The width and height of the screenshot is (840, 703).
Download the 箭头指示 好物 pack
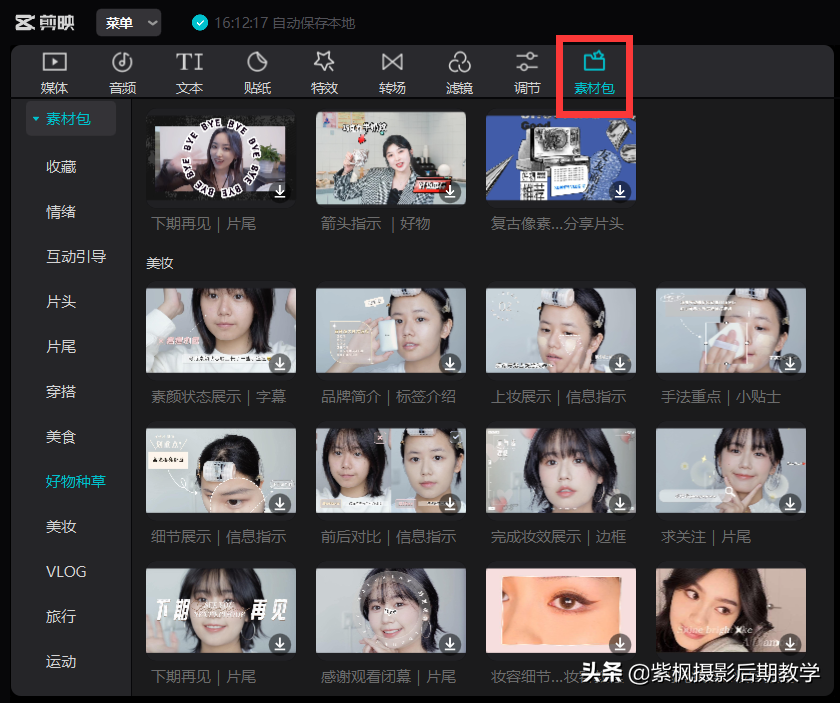pos(450,191)
